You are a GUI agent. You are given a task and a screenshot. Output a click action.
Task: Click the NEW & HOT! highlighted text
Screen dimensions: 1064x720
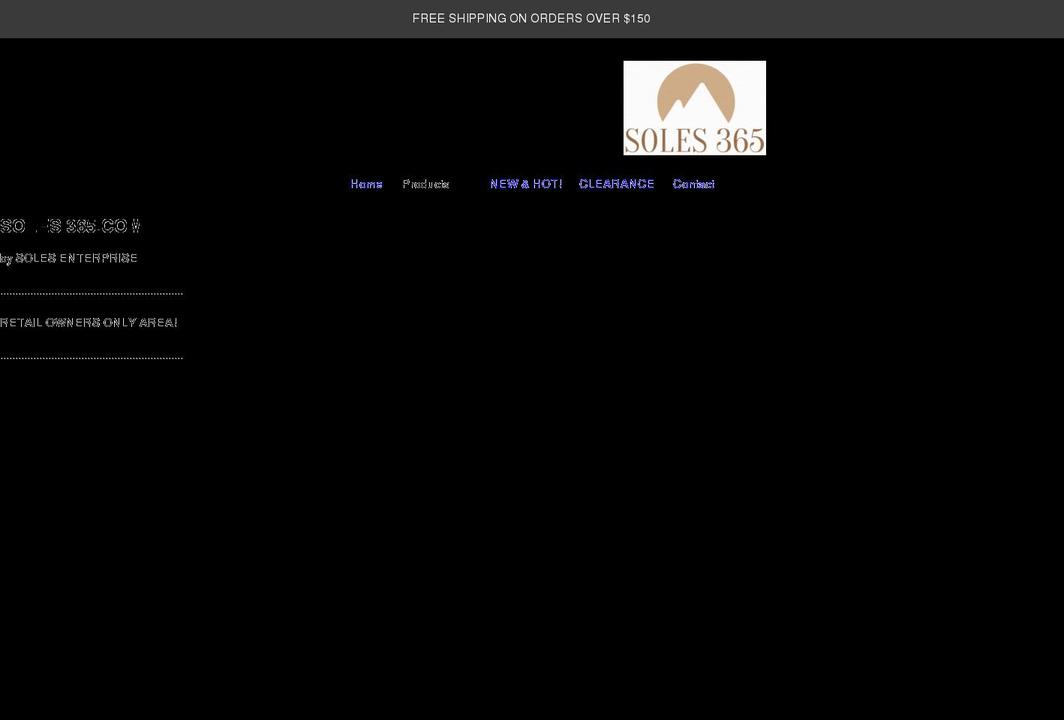coord(526,183)
